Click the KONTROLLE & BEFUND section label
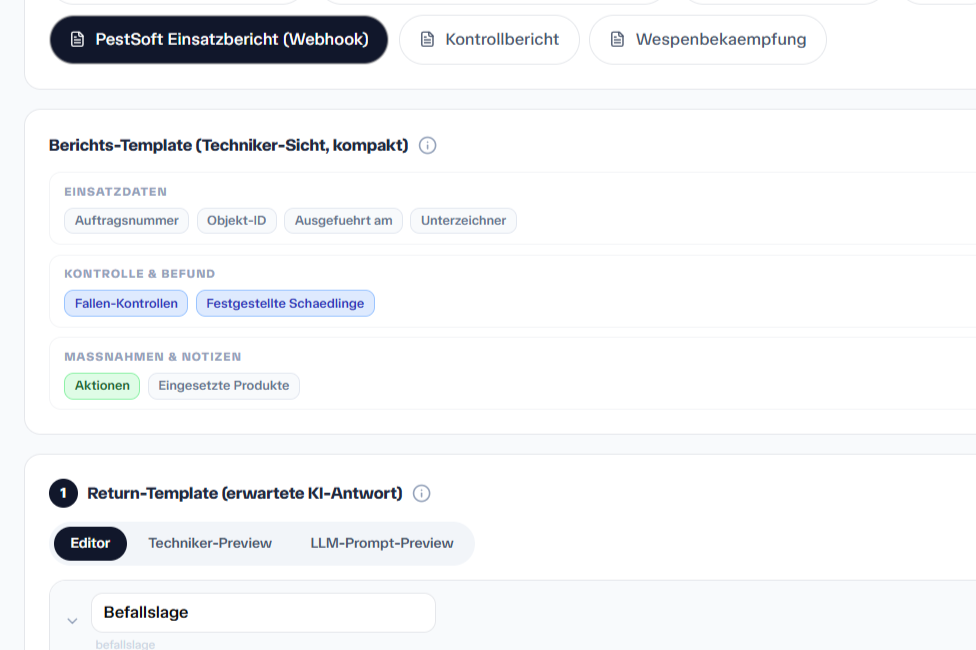The image size is (976, 650). pos(139,274)
